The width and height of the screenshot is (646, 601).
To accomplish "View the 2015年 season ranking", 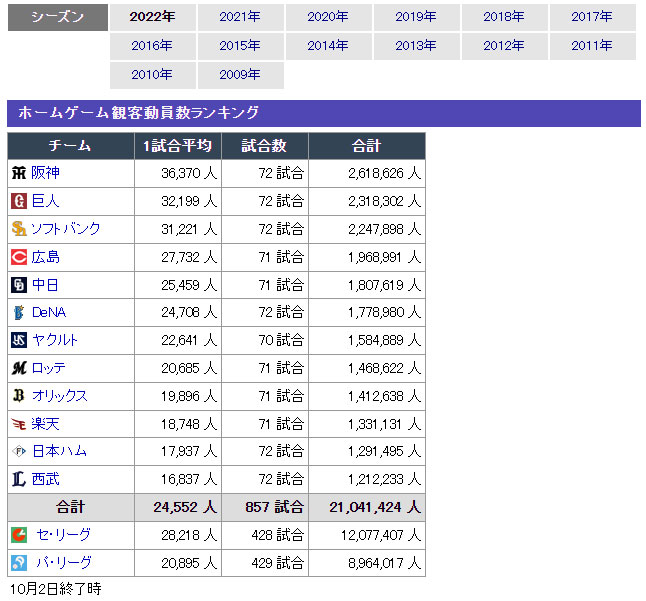I will [241, 46].
